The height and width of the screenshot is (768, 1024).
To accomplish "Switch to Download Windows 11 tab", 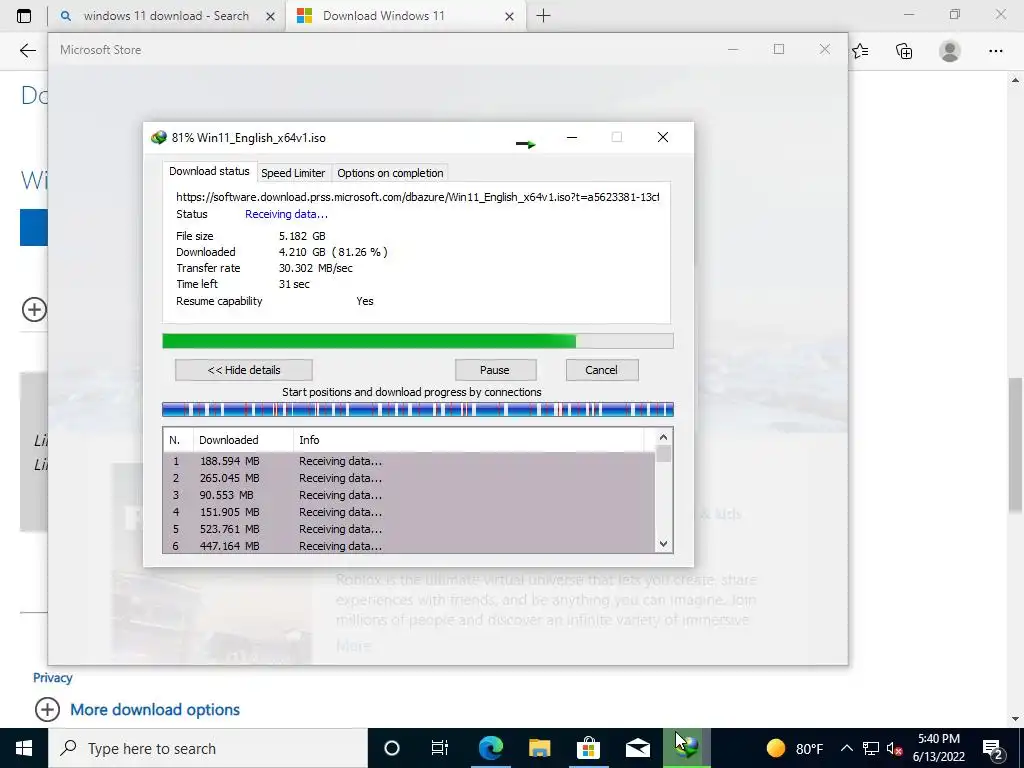I will pyautogui.click(x=404, y=16).
